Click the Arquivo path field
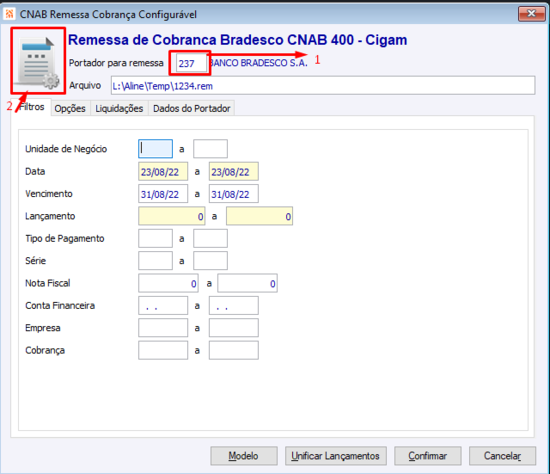550x474 pixels. click(x=323, y=86)
